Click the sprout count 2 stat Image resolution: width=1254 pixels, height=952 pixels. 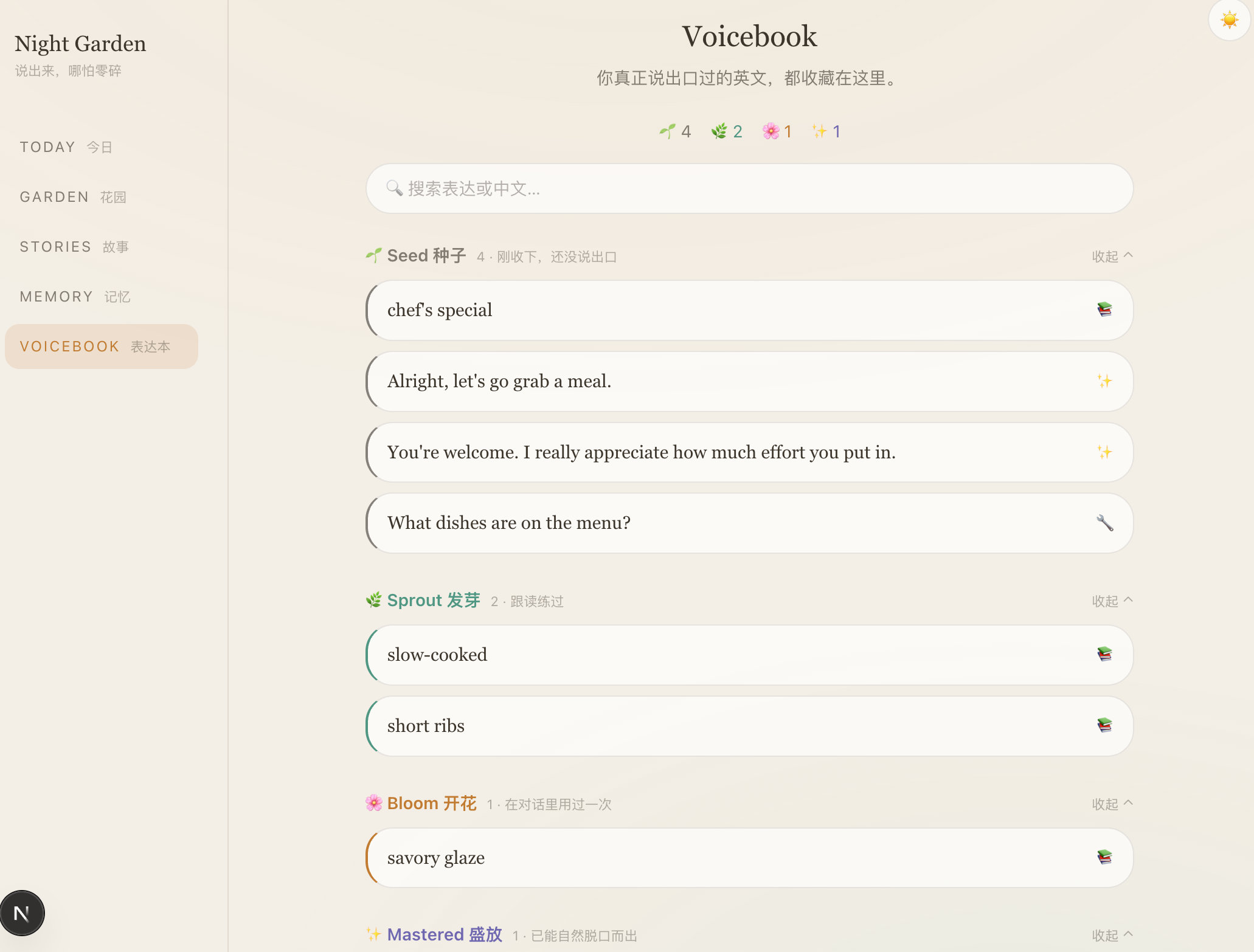(727, 131)
